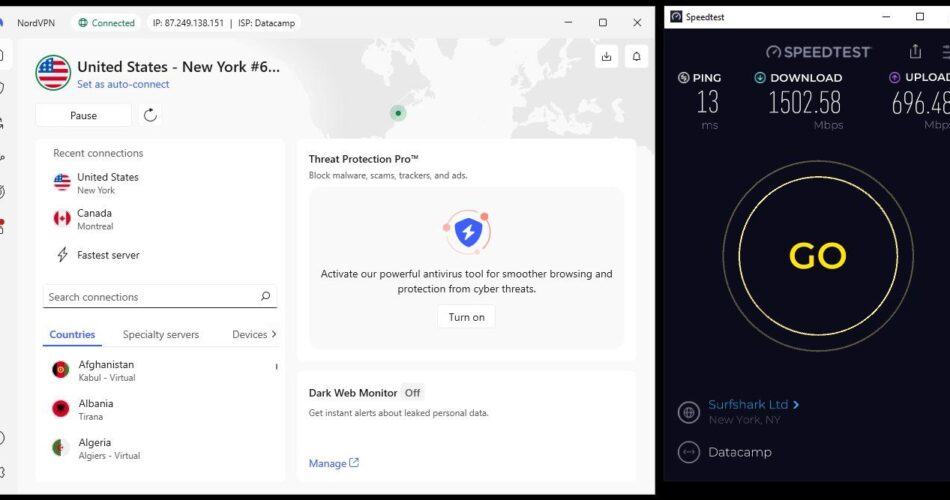Click the Threat Protection shield icon

click(466, 233)
